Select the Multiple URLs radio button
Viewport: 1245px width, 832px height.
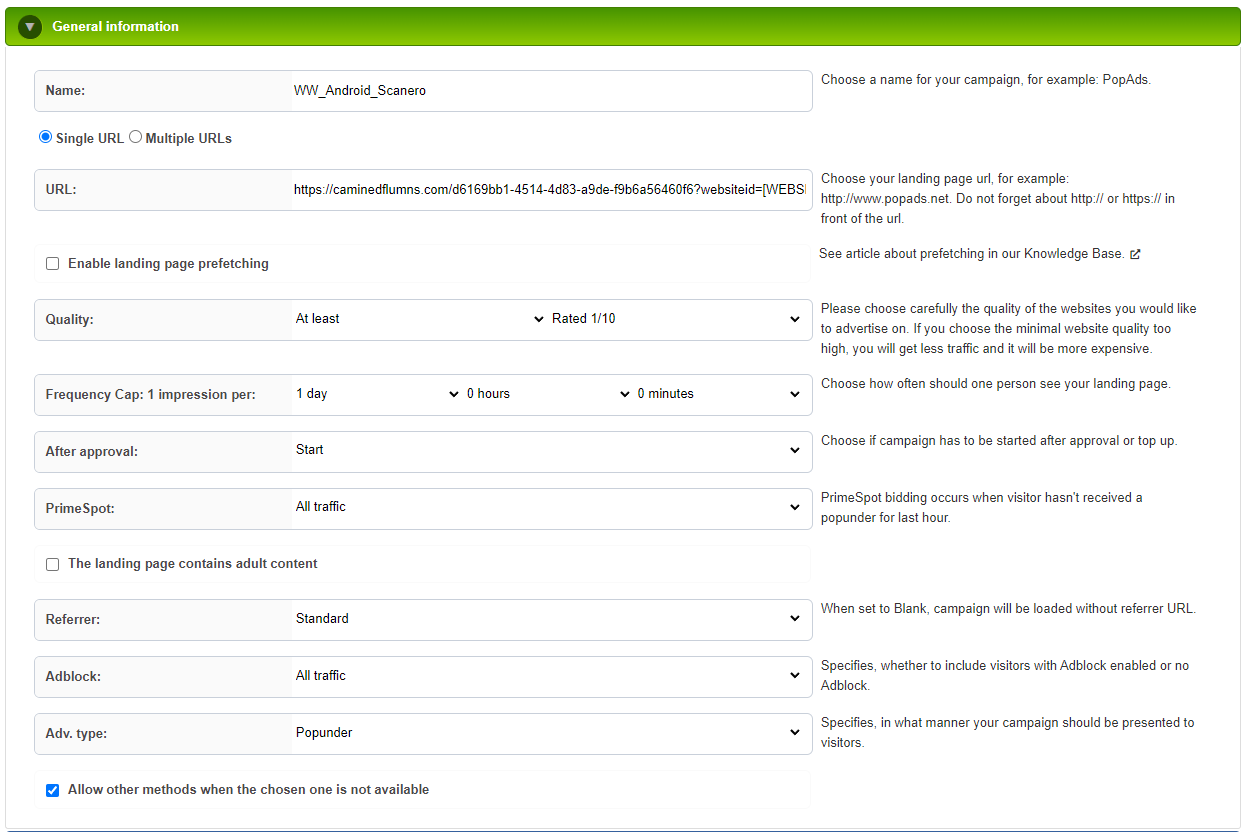(135, 137)
